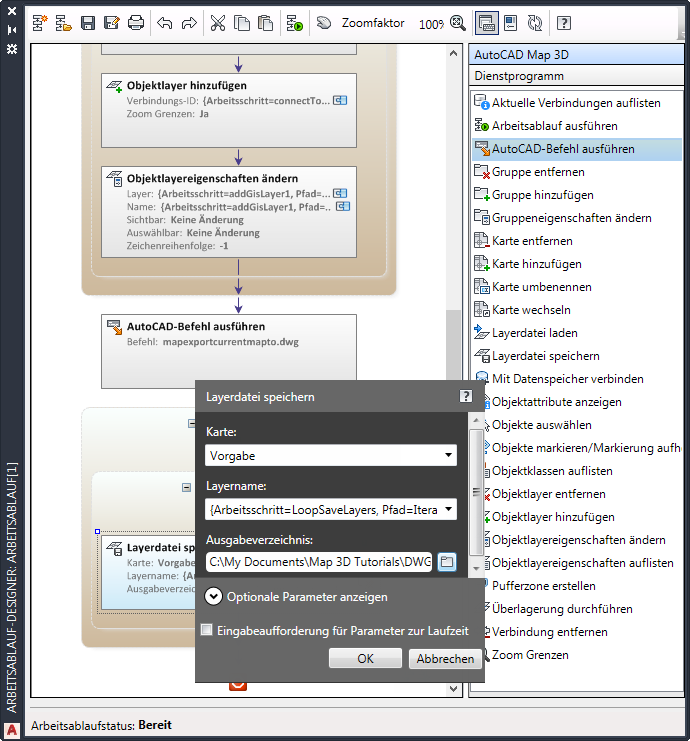This screenshot has width=690, height=741.
Task: Collapse the outer loop group with minus
Action: 191,423
